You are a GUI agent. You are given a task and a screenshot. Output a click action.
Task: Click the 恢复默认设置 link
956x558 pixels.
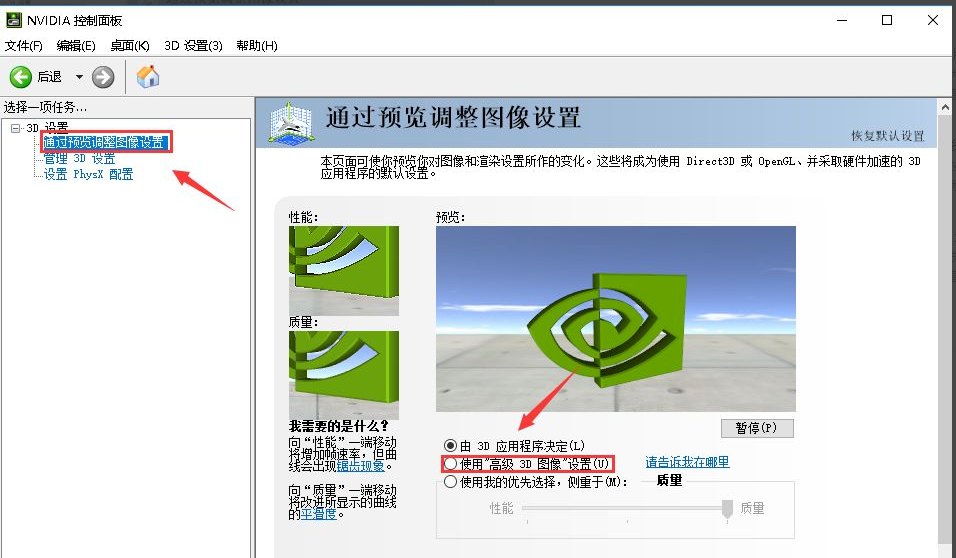pos(887,136)
